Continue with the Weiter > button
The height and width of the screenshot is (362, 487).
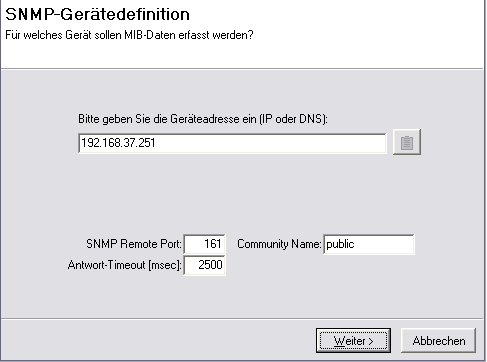[x=353, y=341]
